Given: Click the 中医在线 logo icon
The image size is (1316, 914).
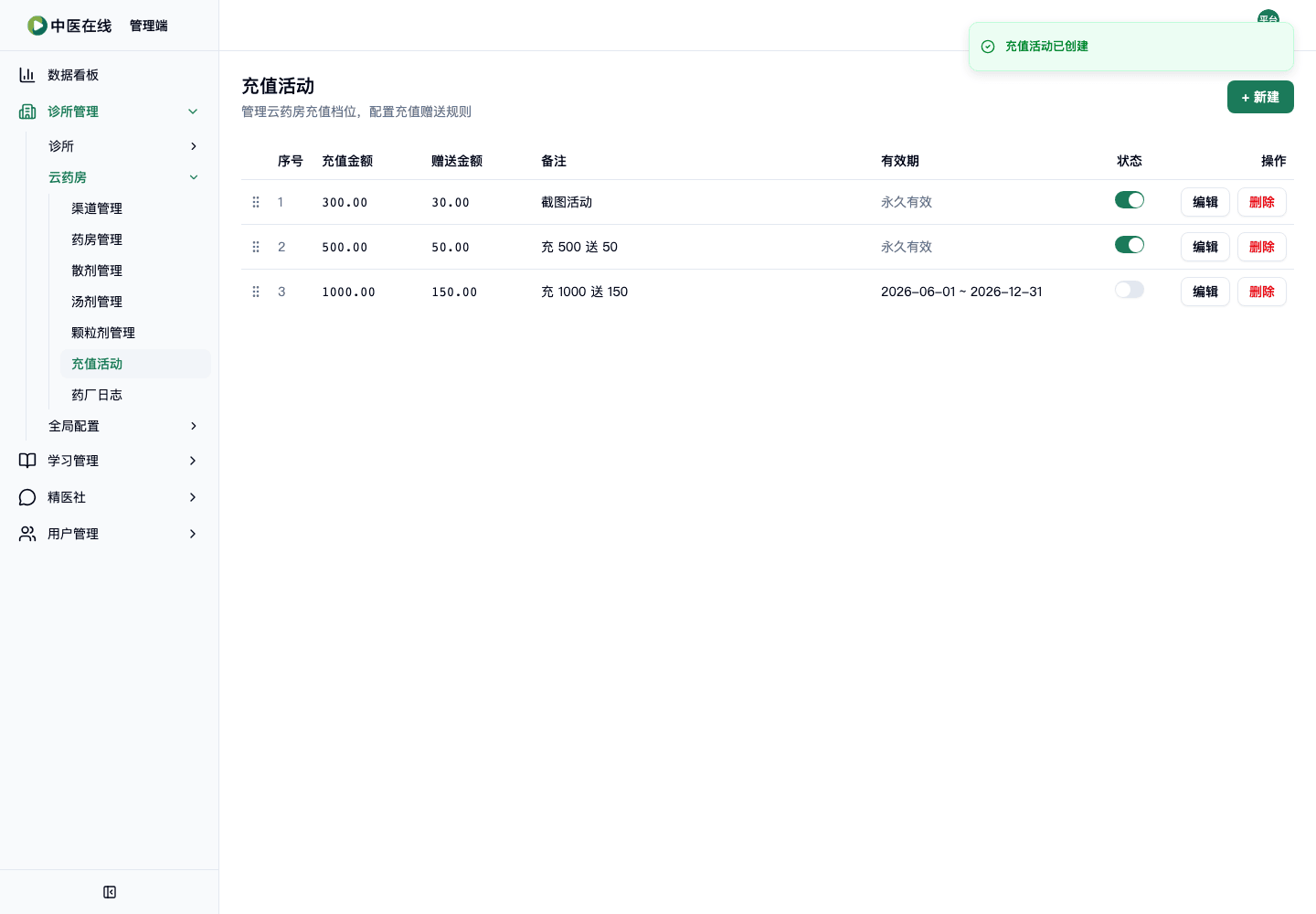Looking at the screenshot, I should tap(37, 26).
